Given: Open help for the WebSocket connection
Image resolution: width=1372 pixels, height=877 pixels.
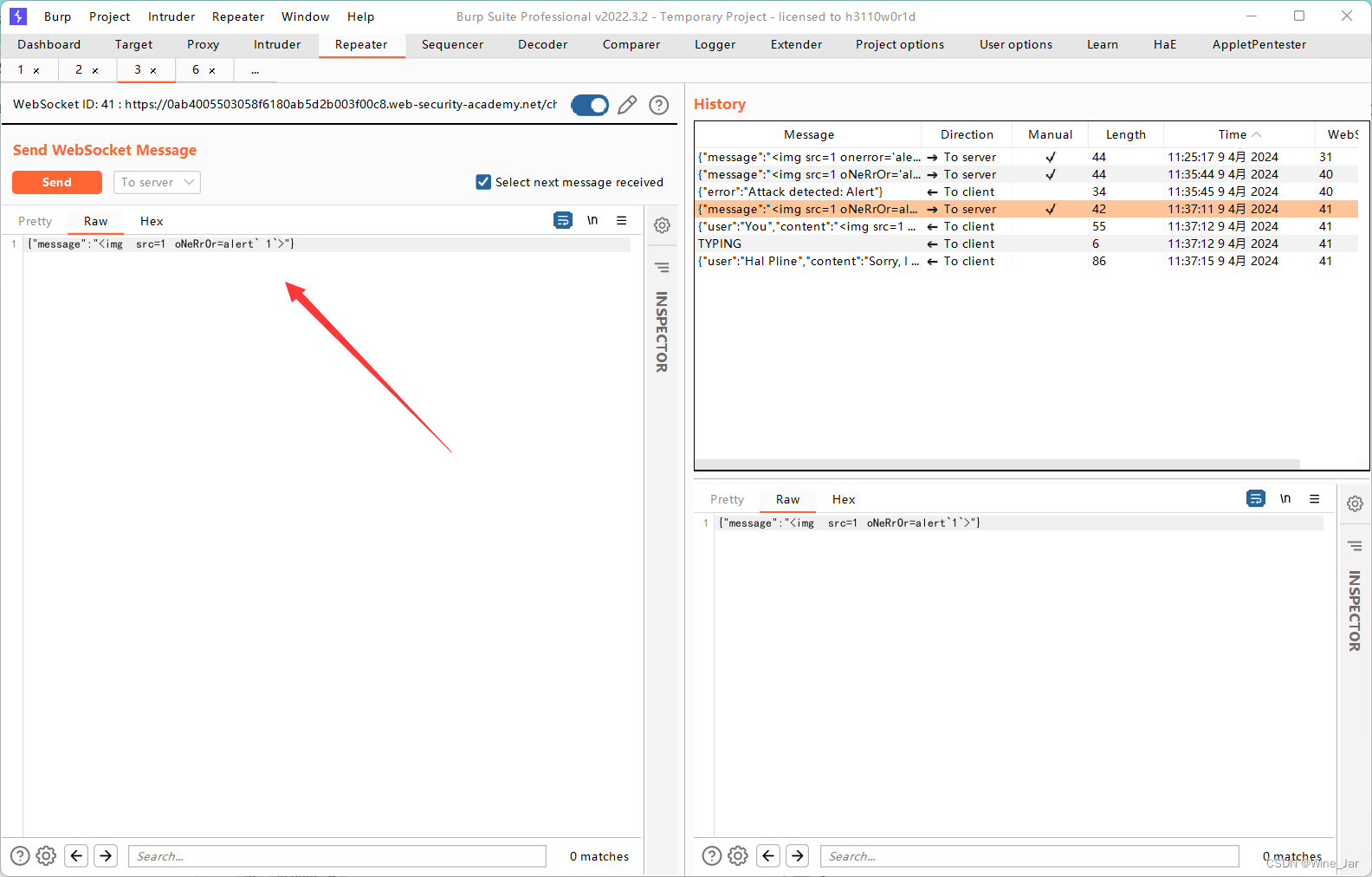Looking at the screenshot, I should point(659,105).
